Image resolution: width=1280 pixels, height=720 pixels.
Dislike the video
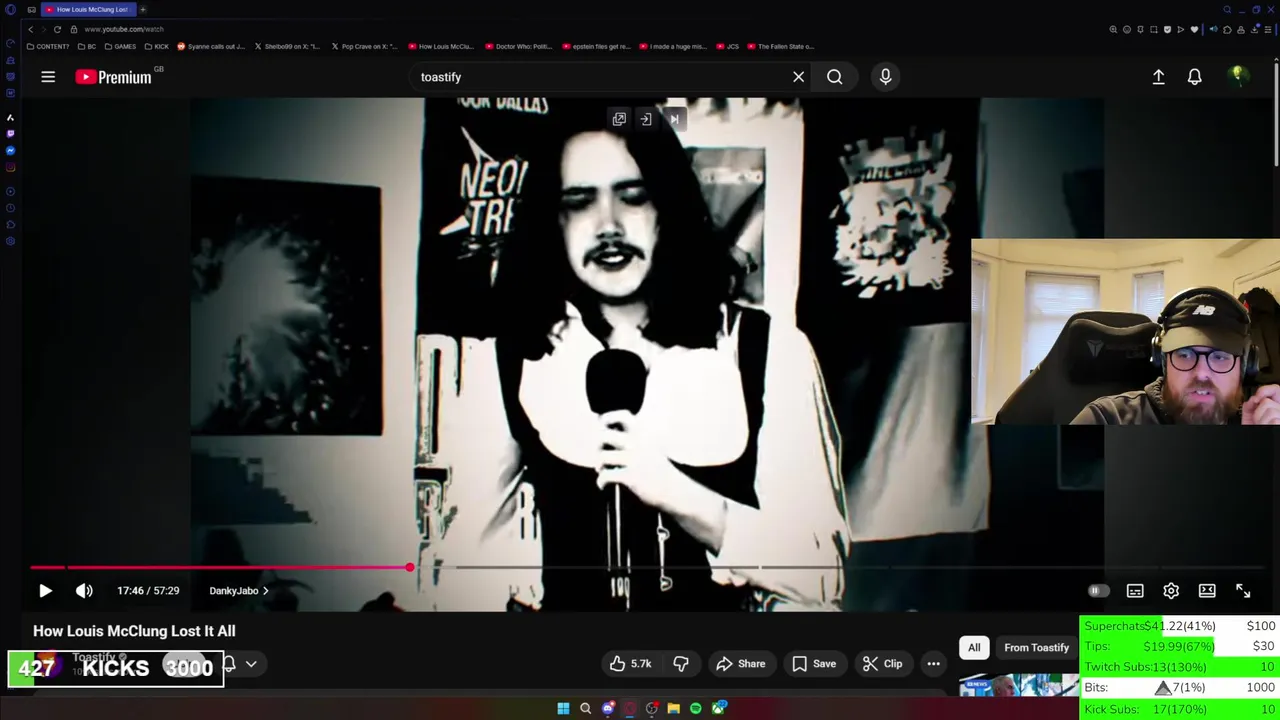[x=681, y=664]
